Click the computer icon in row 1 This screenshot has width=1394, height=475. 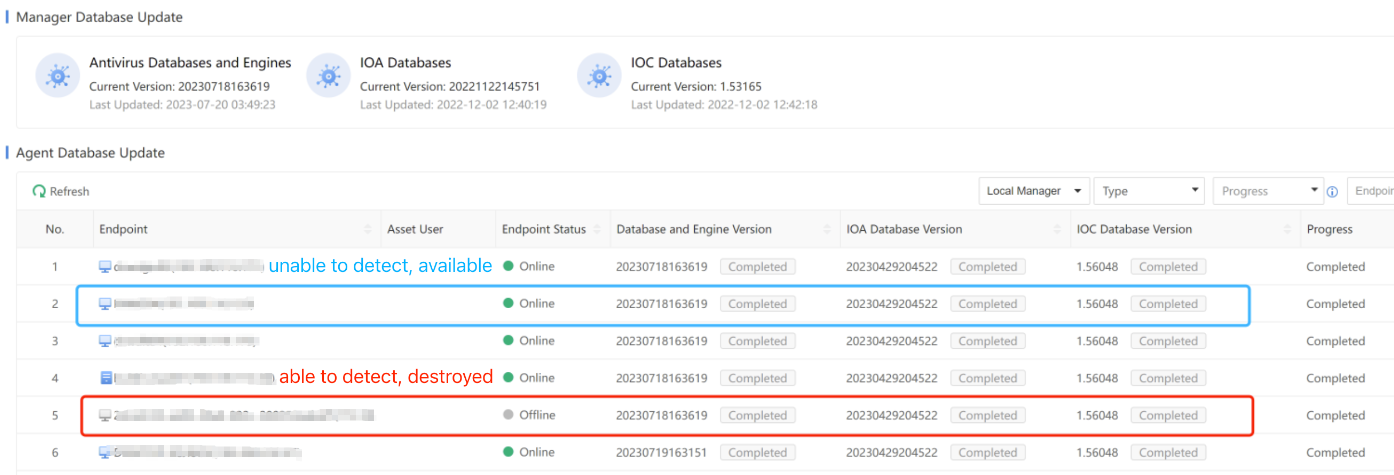[x=105, y=267]
